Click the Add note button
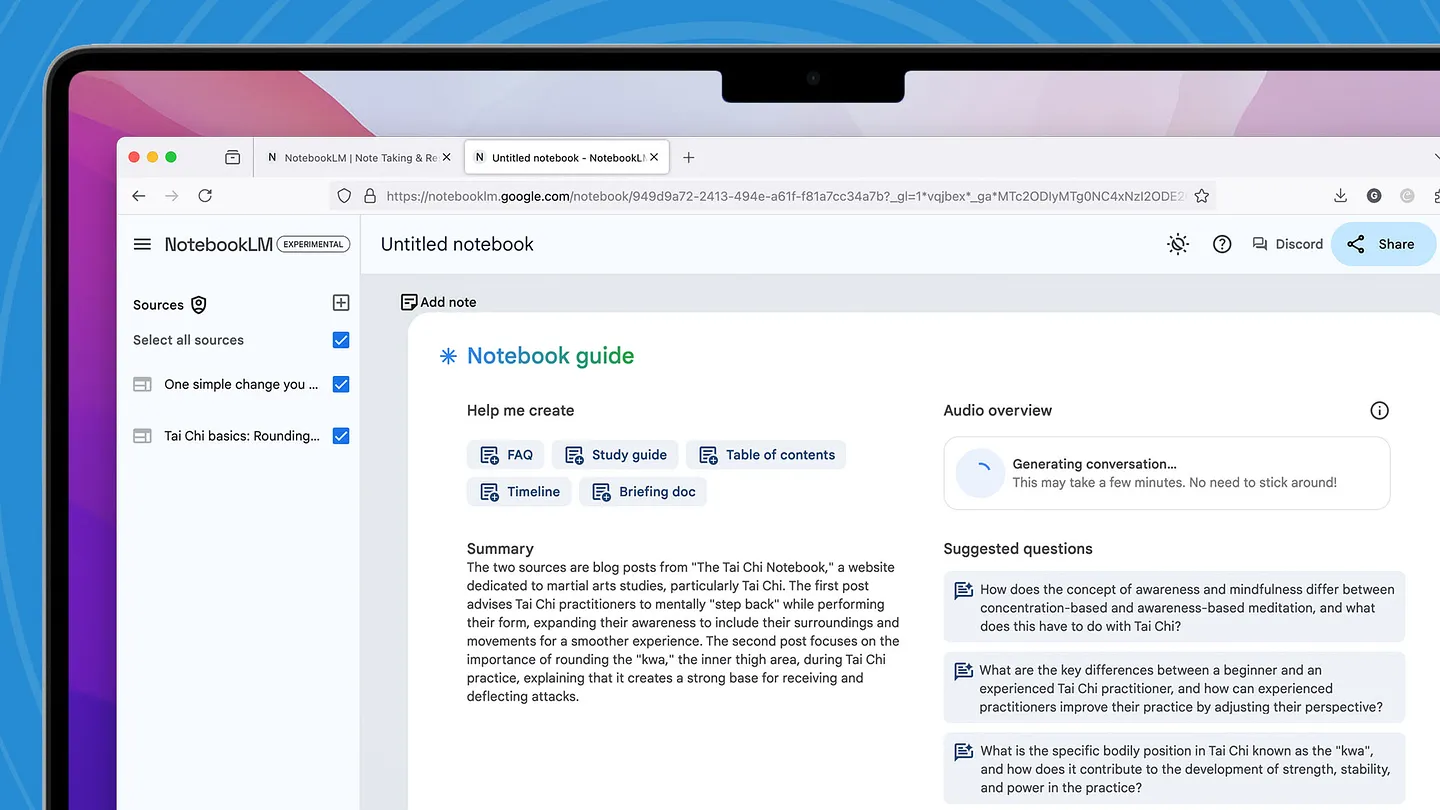Image resolution: width=1440 pixels, height=810 pixels. 438,302
